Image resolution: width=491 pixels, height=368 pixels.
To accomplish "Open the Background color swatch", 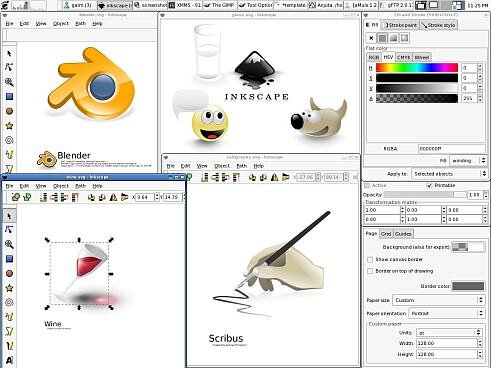I will pyautogui.click(x=468, y=247).
